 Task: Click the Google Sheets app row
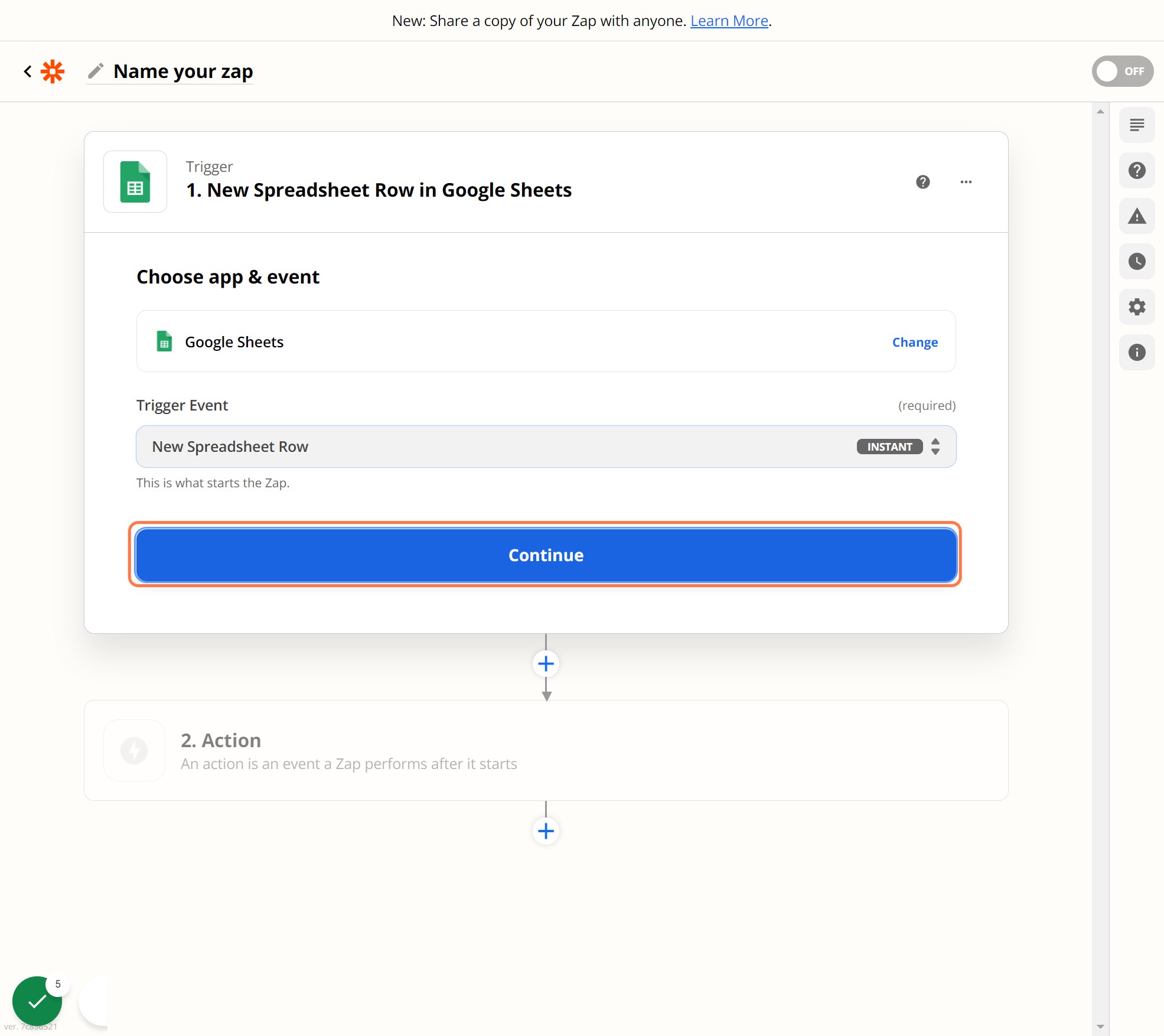pos(546,341)
